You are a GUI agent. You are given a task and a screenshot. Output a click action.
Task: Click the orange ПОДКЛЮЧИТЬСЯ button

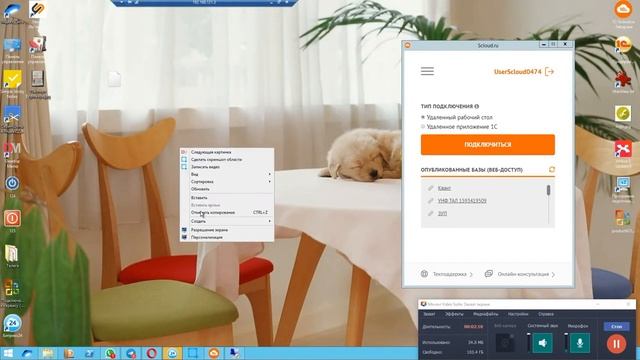coord(488,144)
